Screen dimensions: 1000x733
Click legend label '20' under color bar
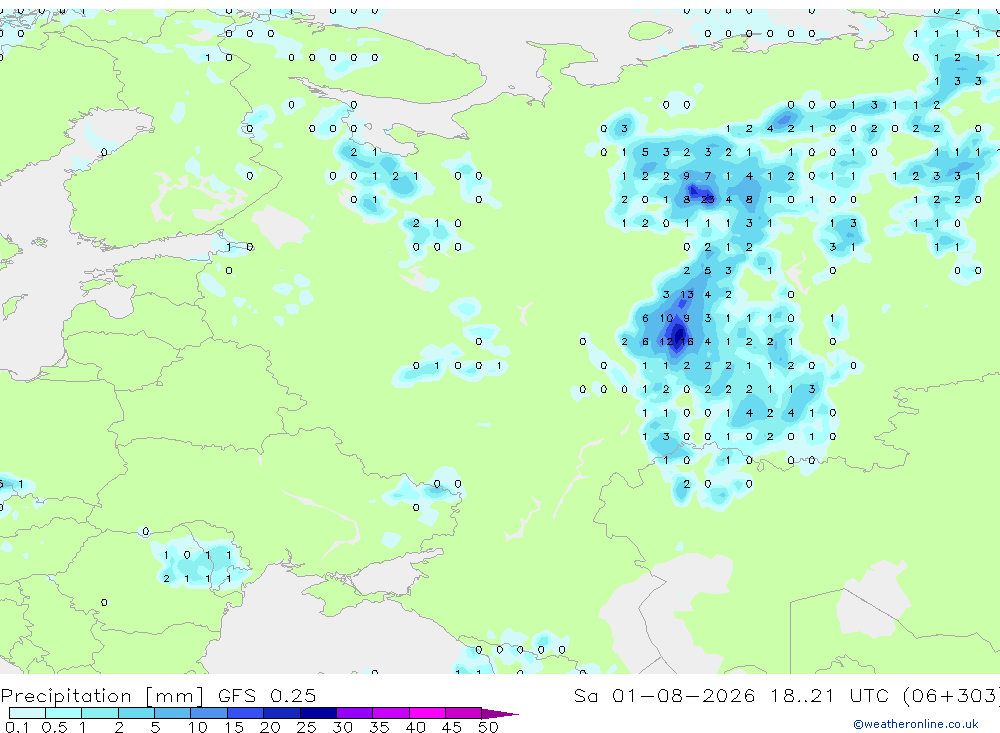pyautogui.click(x=270, y=727)
